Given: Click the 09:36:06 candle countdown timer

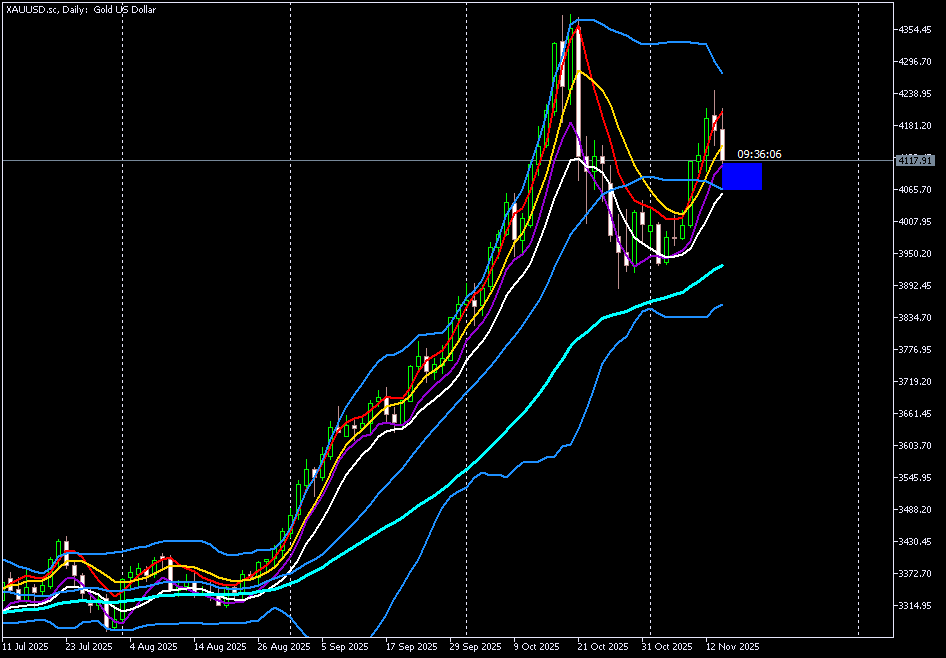Looking at the screenshot, I should [759, 154].
